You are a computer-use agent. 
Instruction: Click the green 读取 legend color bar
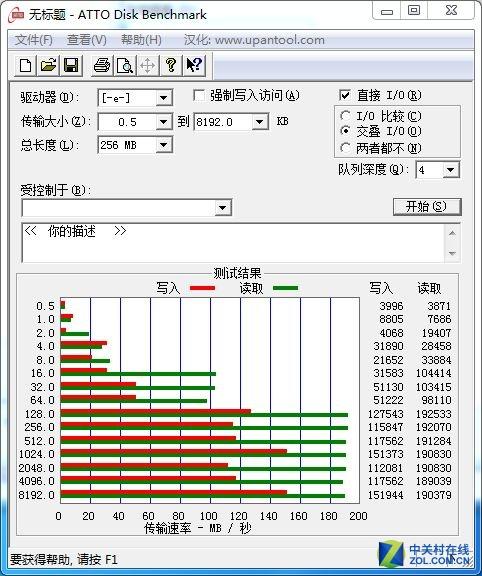tap(285, 288)
